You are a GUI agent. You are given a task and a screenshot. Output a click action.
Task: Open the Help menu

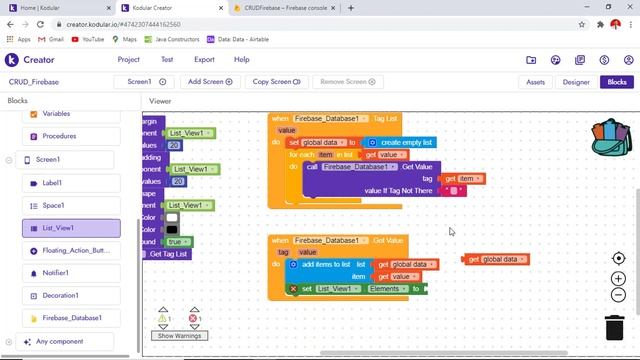(x=242, y=60)
